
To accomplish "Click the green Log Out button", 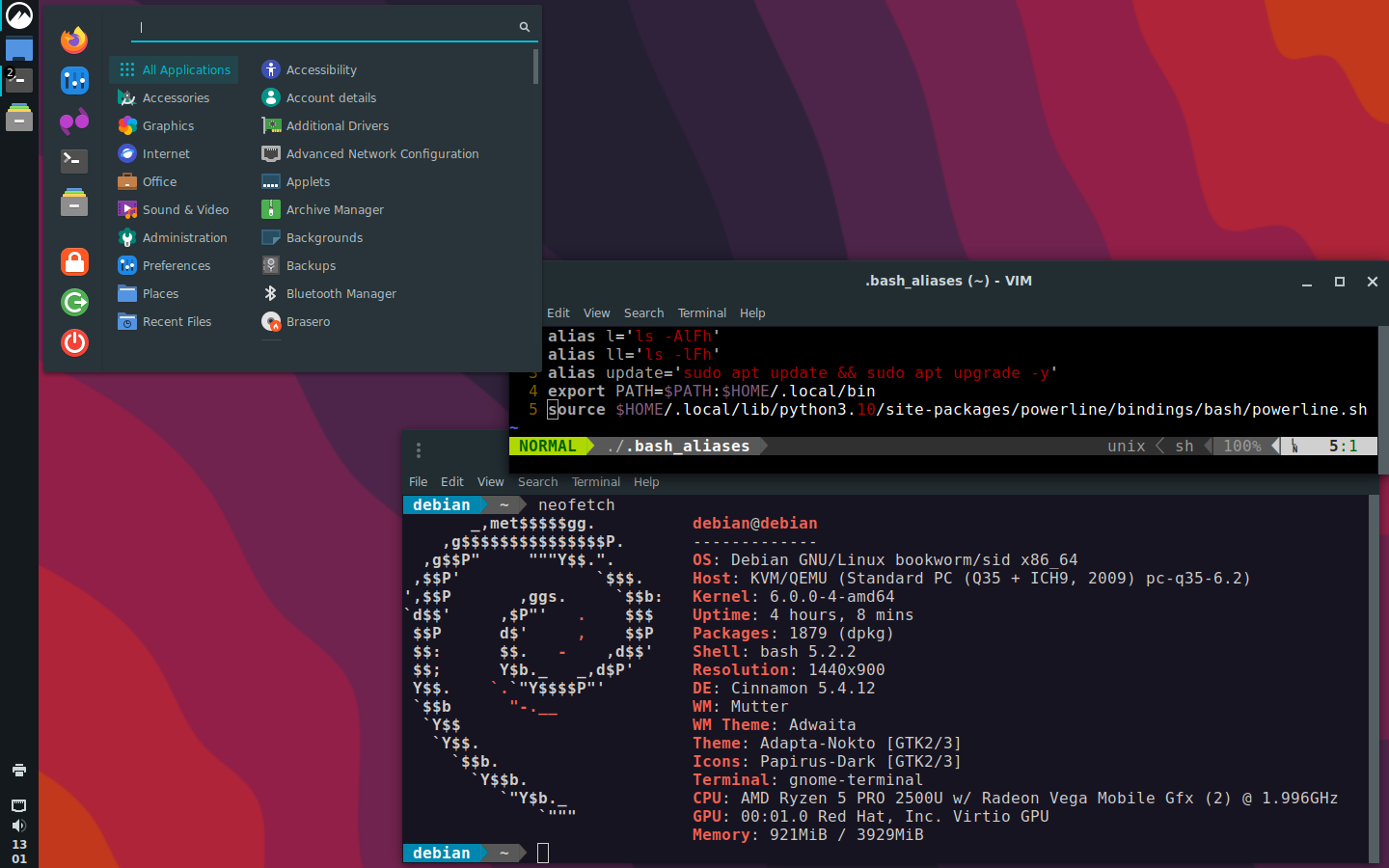I will 74,302.
